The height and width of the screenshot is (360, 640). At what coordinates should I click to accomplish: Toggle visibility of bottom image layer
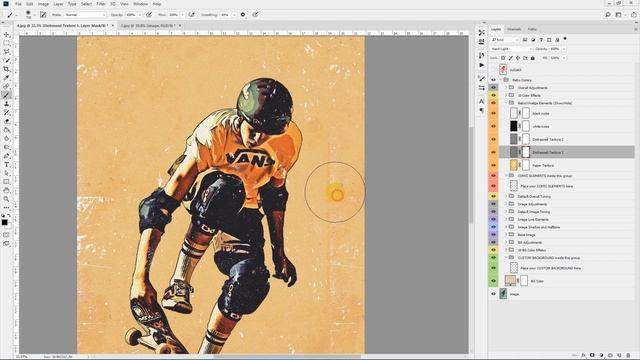tap(493, 294)
